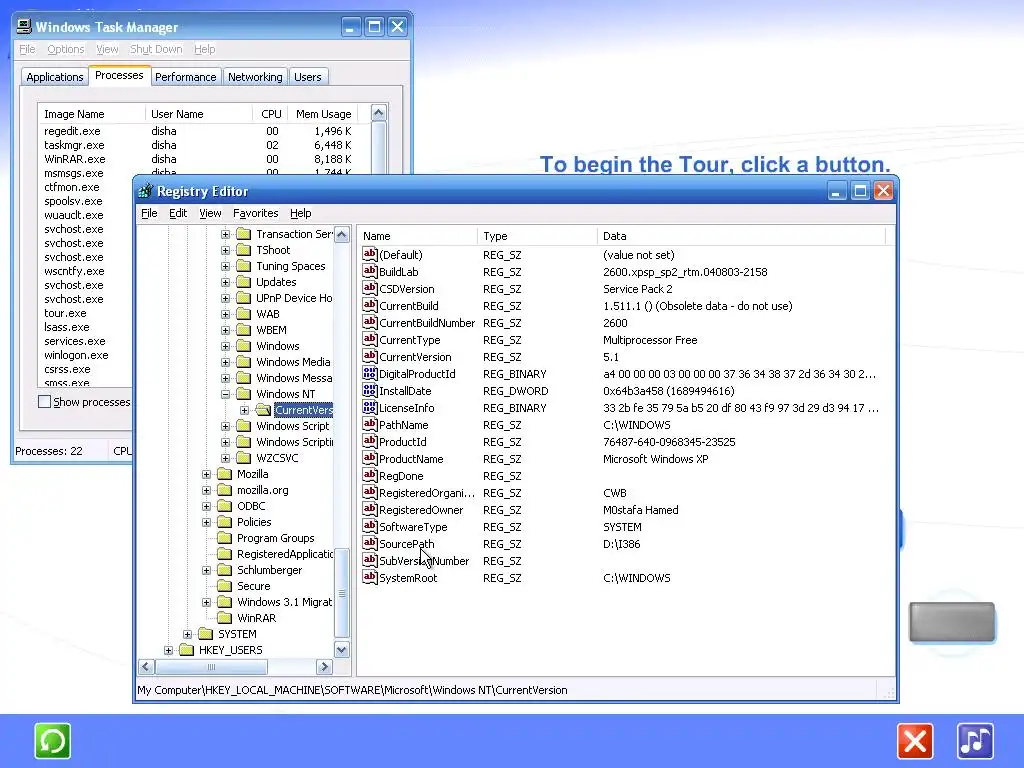Click the Task Manager title bar icon
This screenshot has height=768, width=1024.
24,26
